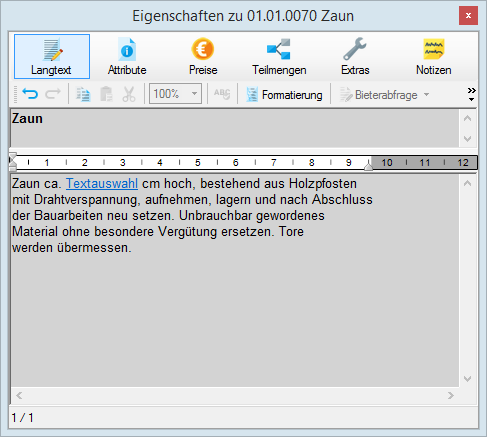The height and width of the screenshot is (437, 487).
Task: Click the left indent marker on ruler
Action: (x=12, y=163)
